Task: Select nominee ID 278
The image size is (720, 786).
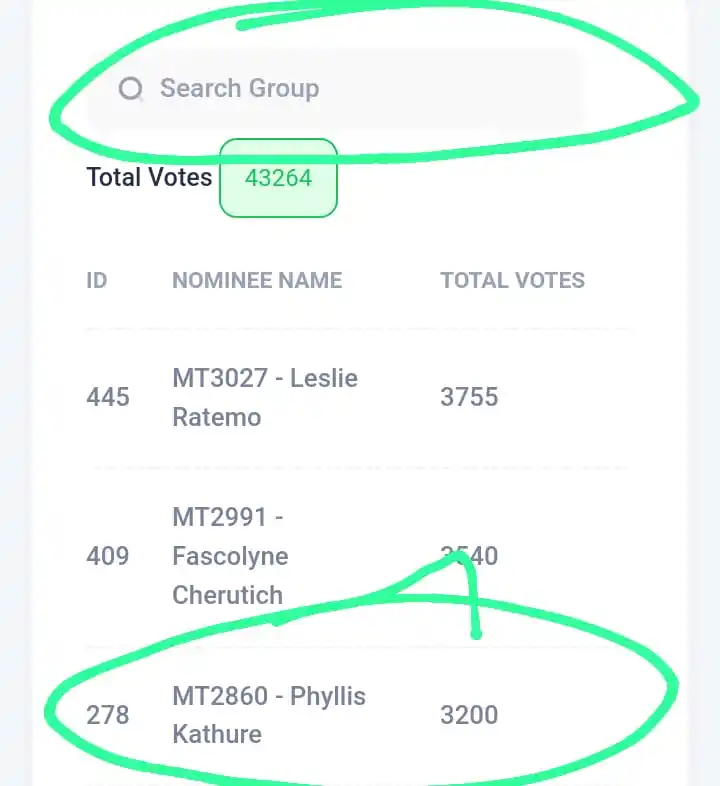Action: pyautogui.click(x=108, y=715)
